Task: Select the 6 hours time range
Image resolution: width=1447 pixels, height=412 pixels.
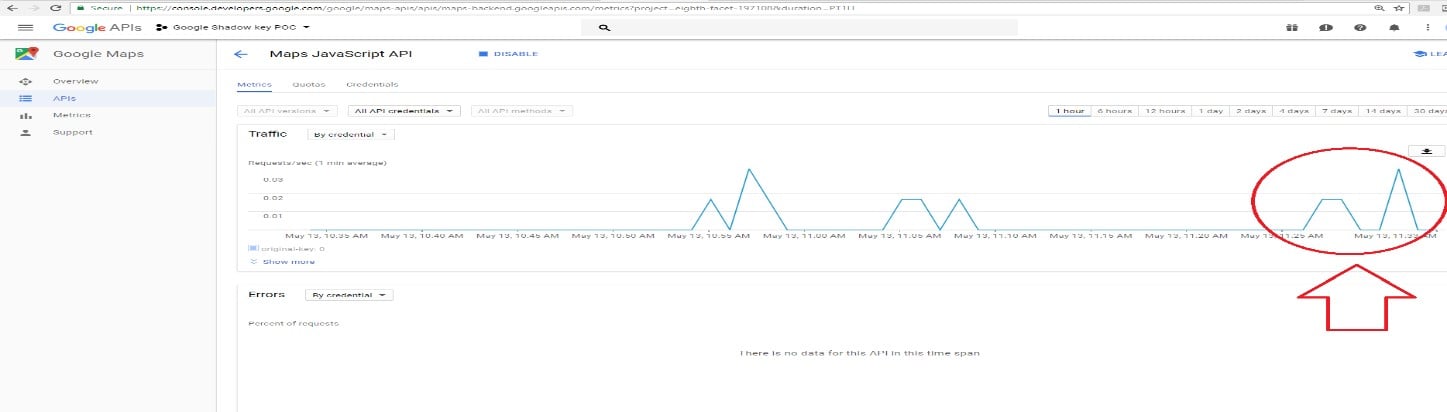Action: click(1114, 111)
